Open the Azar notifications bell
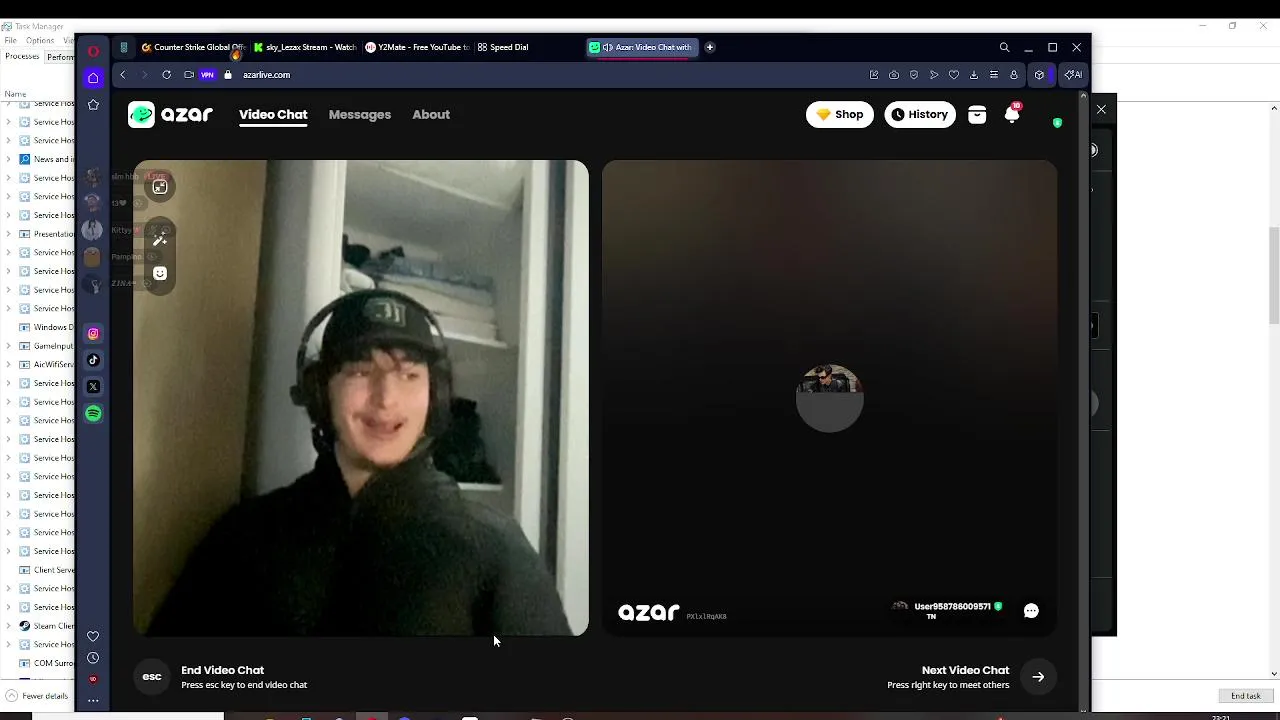The width and height of the screenshot is (1280, 720). pyautogui.click(x=1012, y=114)
